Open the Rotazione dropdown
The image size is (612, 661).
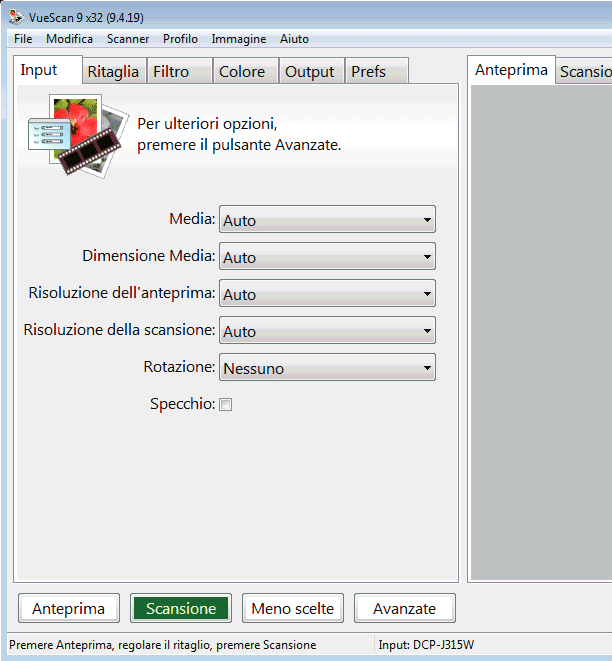tap(327, 368)
